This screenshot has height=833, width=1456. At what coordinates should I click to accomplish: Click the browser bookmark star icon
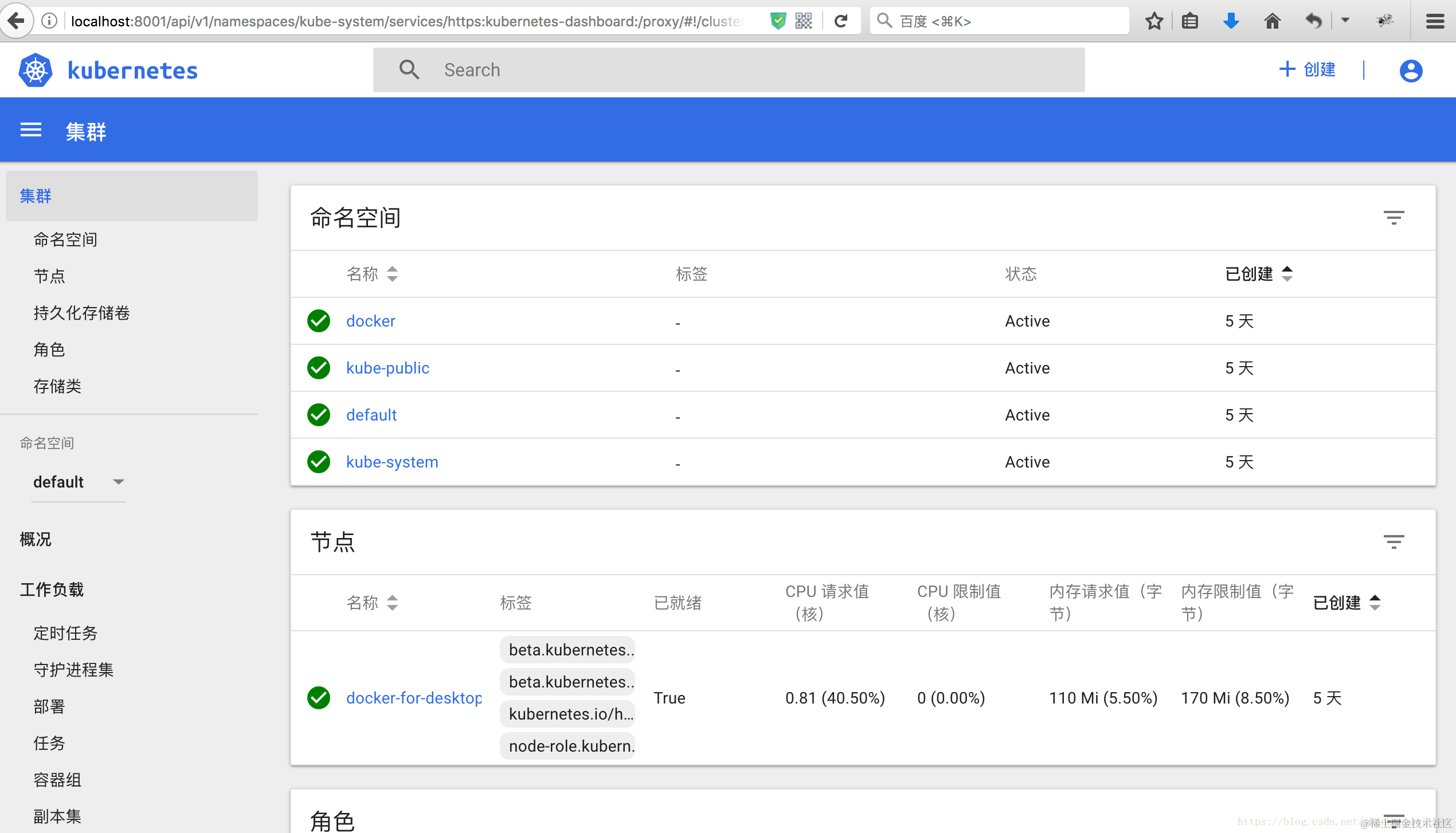click(1154, 21)
